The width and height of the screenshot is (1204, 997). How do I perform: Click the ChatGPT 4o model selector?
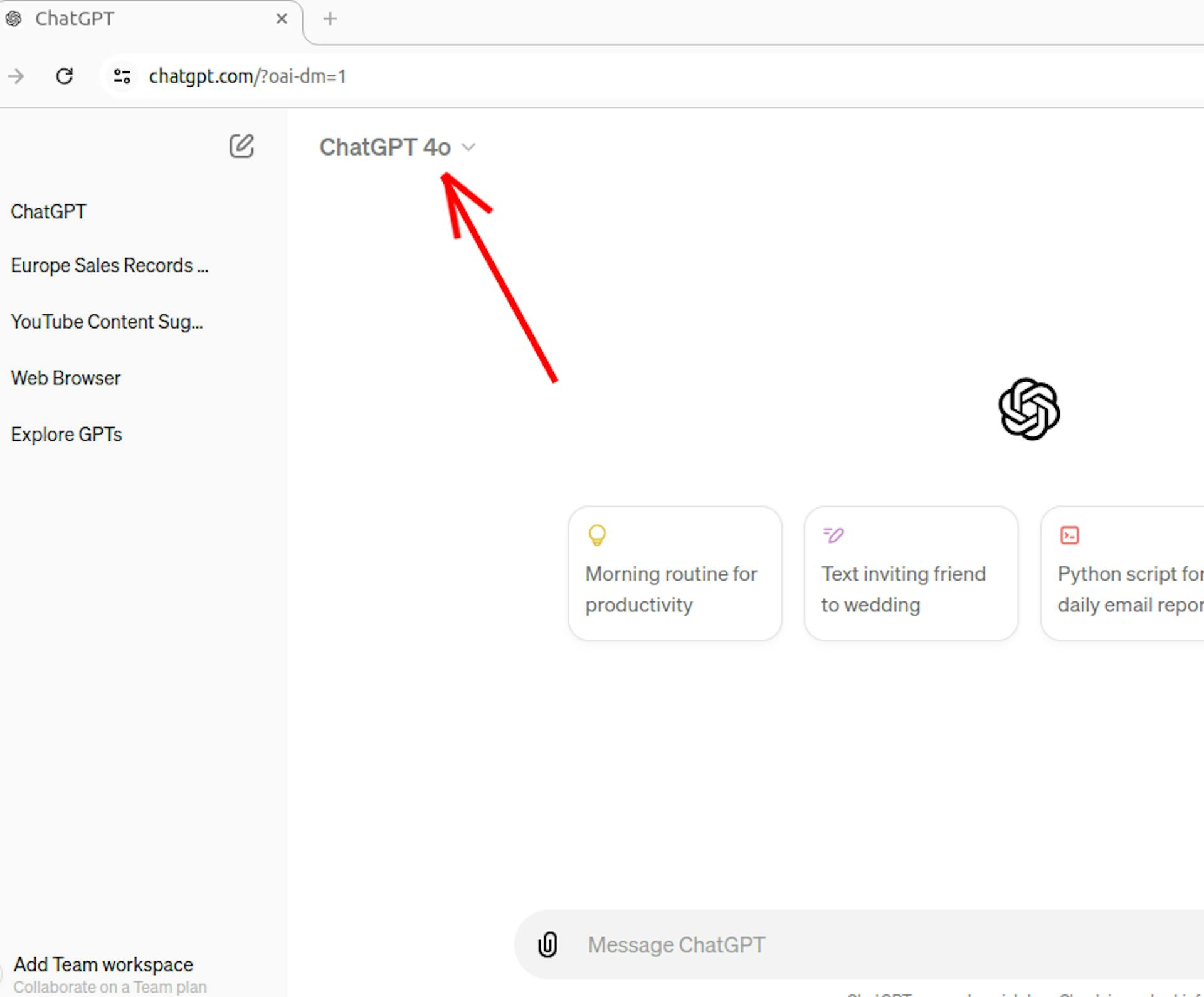pos(397,147)
